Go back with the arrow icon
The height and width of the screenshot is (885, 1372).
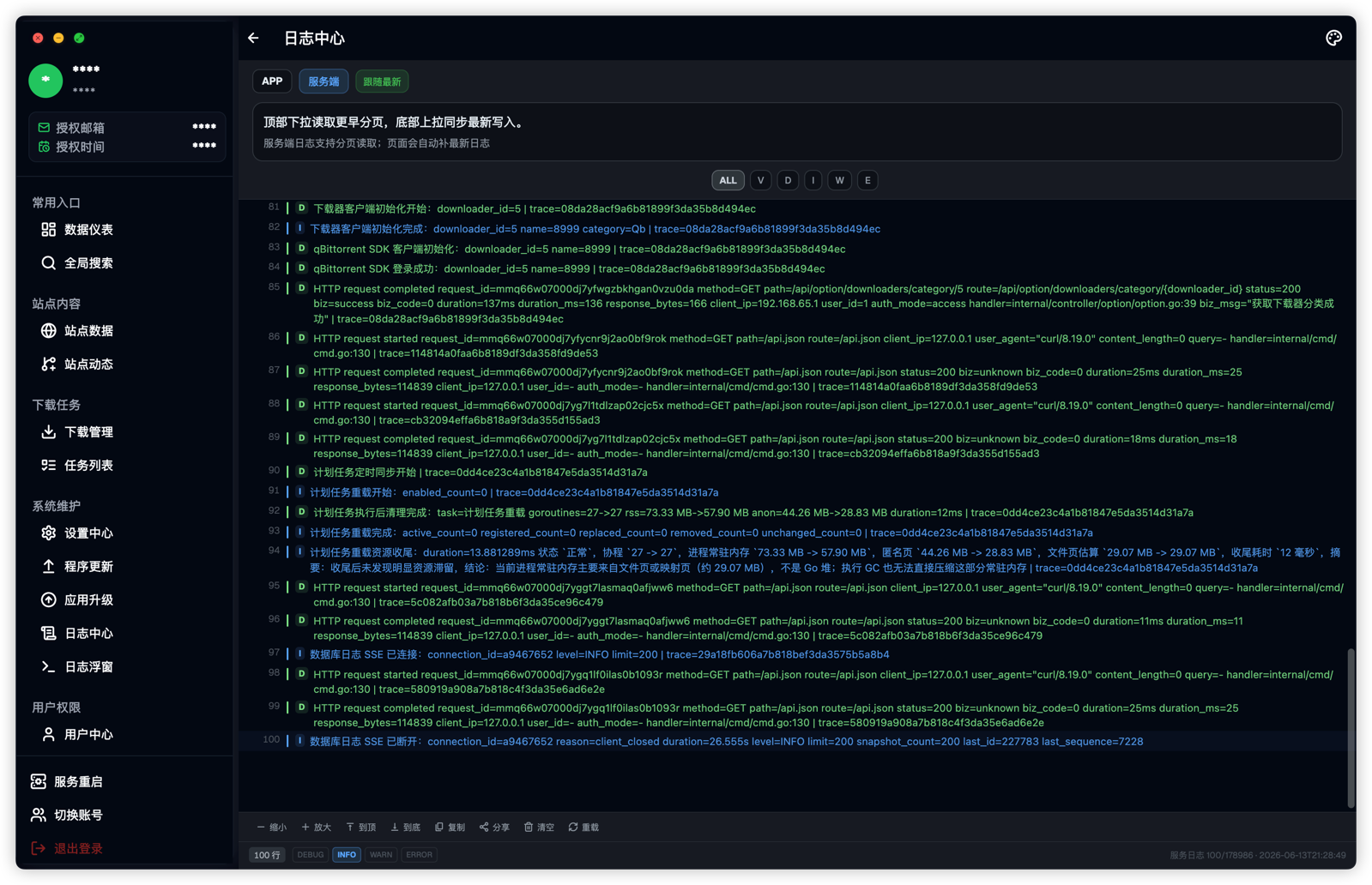point(253,38)
